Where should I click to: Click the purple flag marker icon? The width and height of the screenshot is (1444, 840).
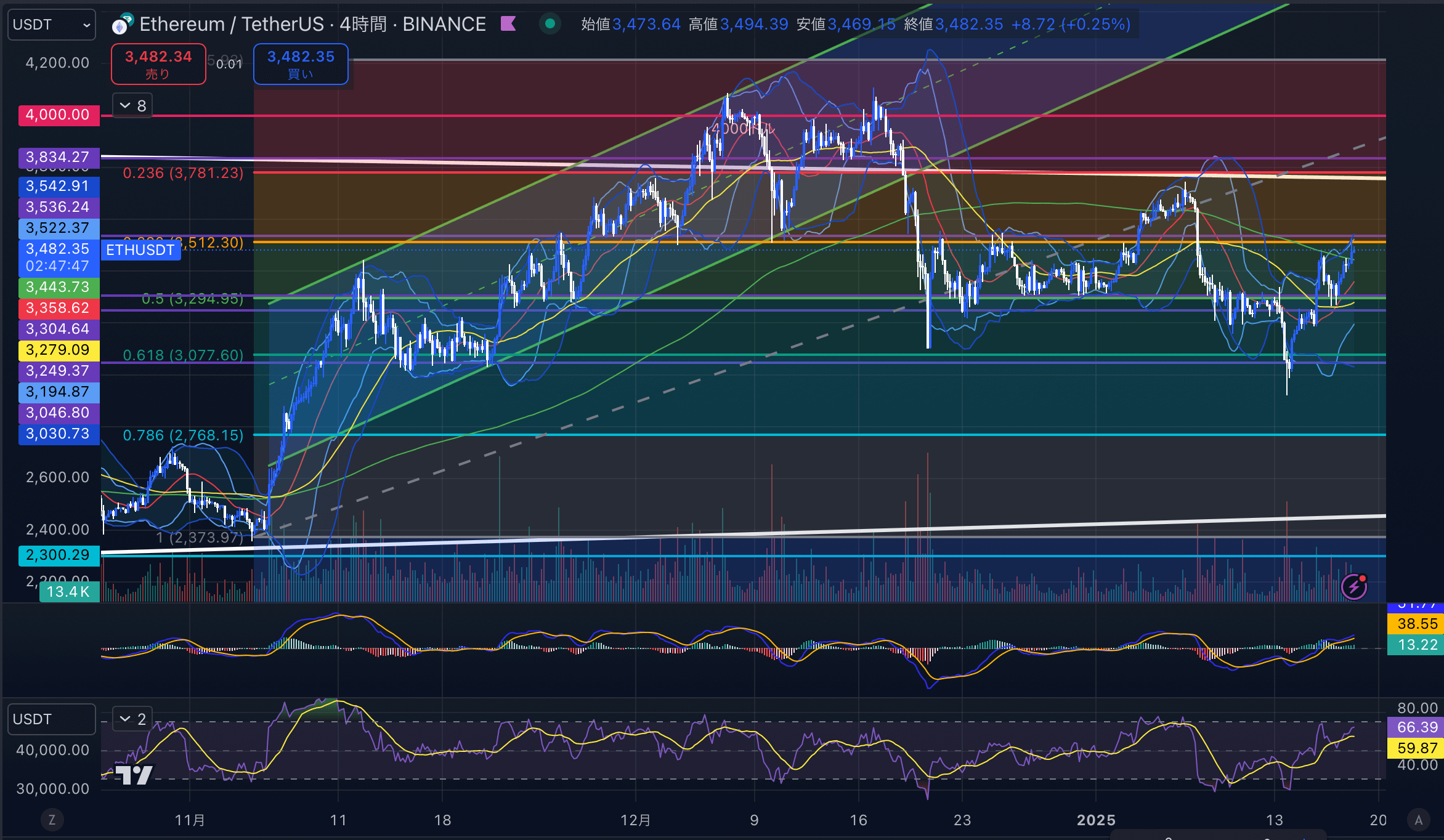tap(508, 23)
